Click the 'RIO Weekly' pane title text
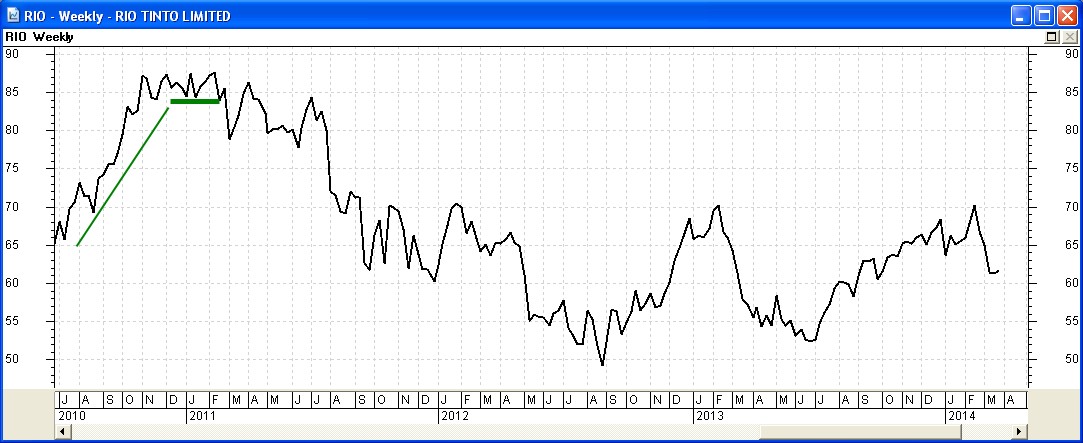Image resolution: width=1083 pixels, height=443 pixels. pos(39,37)
